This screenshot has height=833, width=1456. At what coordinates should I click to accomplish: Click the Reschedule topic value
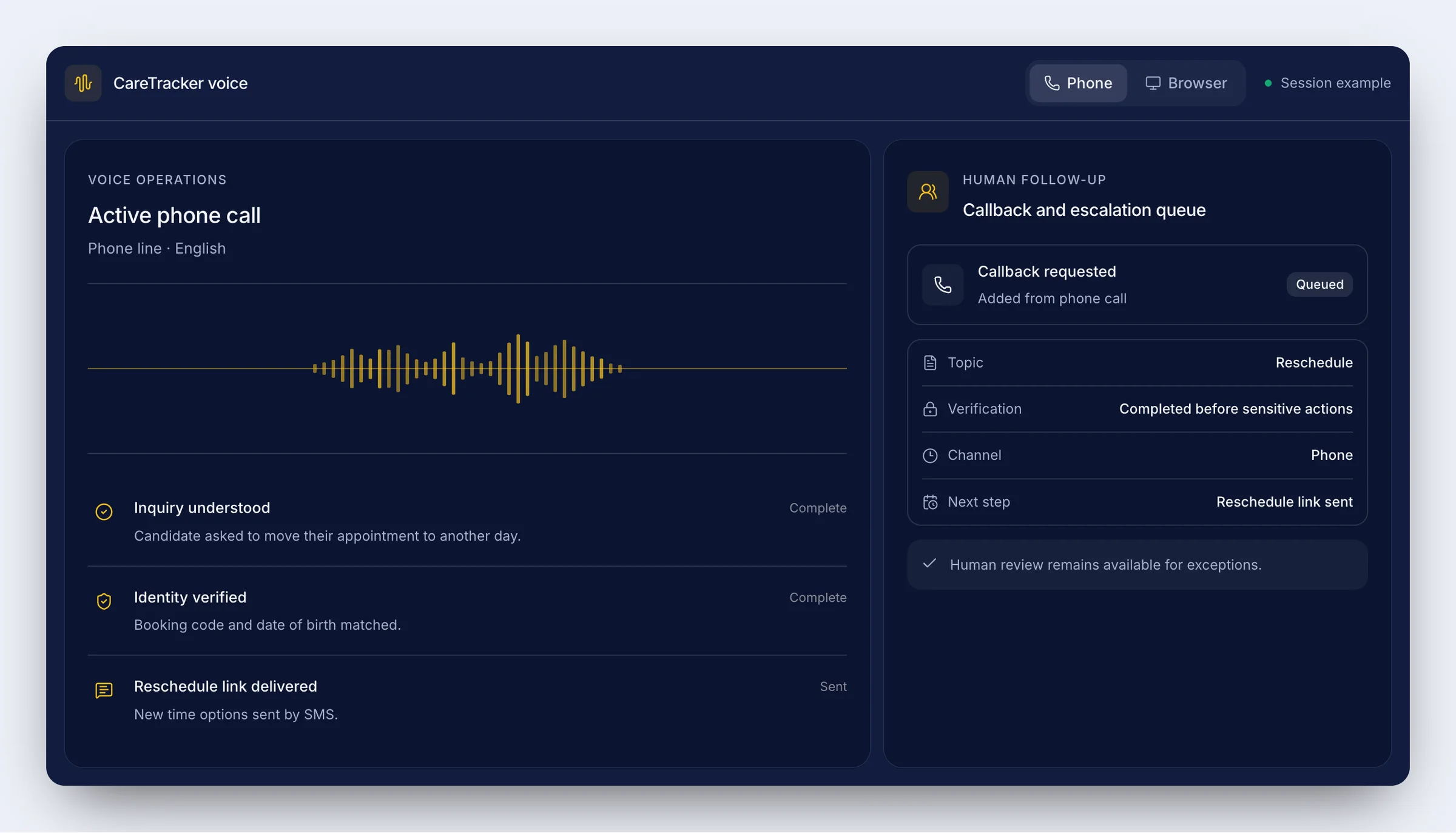pos(1314,363)
